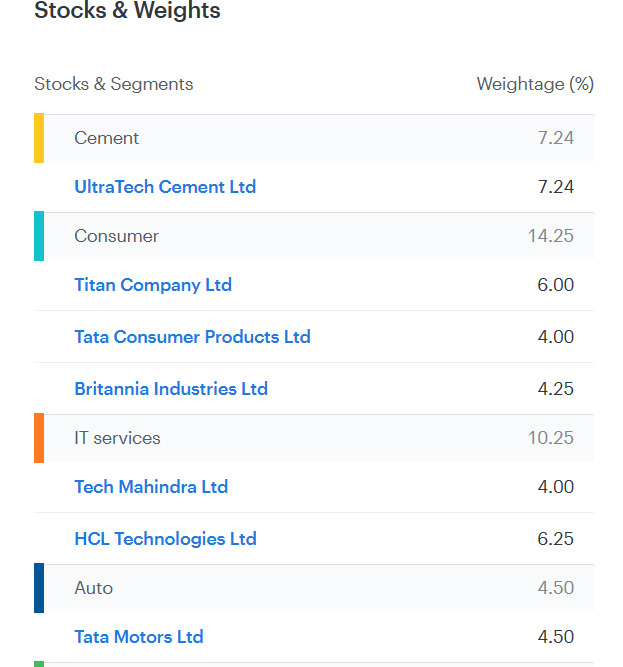This screenshot has width=623, height=667.
Task: Open UltraTech Cement Ltd stock link
Action: [x=165, y=187]
